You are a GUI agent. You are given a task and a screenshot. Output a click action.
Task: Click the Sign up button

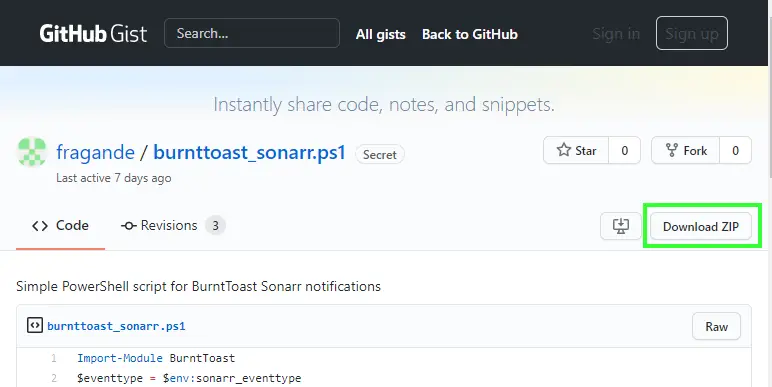(692, 33)
